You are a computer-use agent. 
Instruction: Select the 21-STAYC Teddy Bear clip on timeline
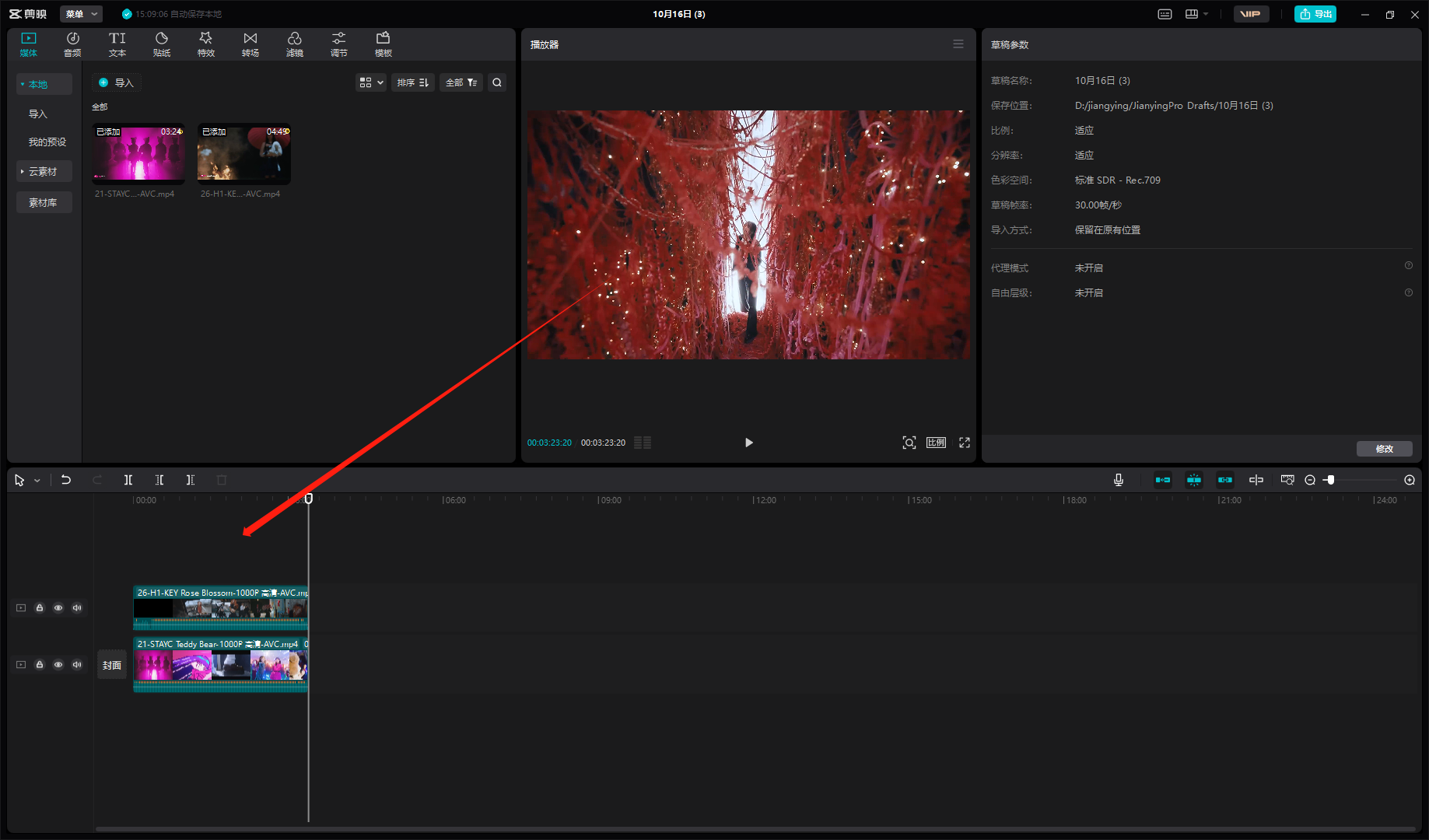[x=221, y=664]
